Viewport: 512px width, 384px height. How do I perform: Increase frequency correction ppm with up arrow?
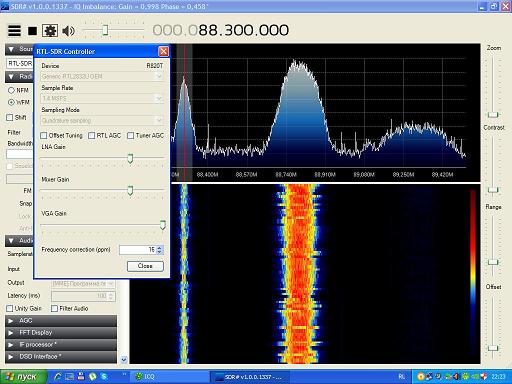click(x=159, y=247)
